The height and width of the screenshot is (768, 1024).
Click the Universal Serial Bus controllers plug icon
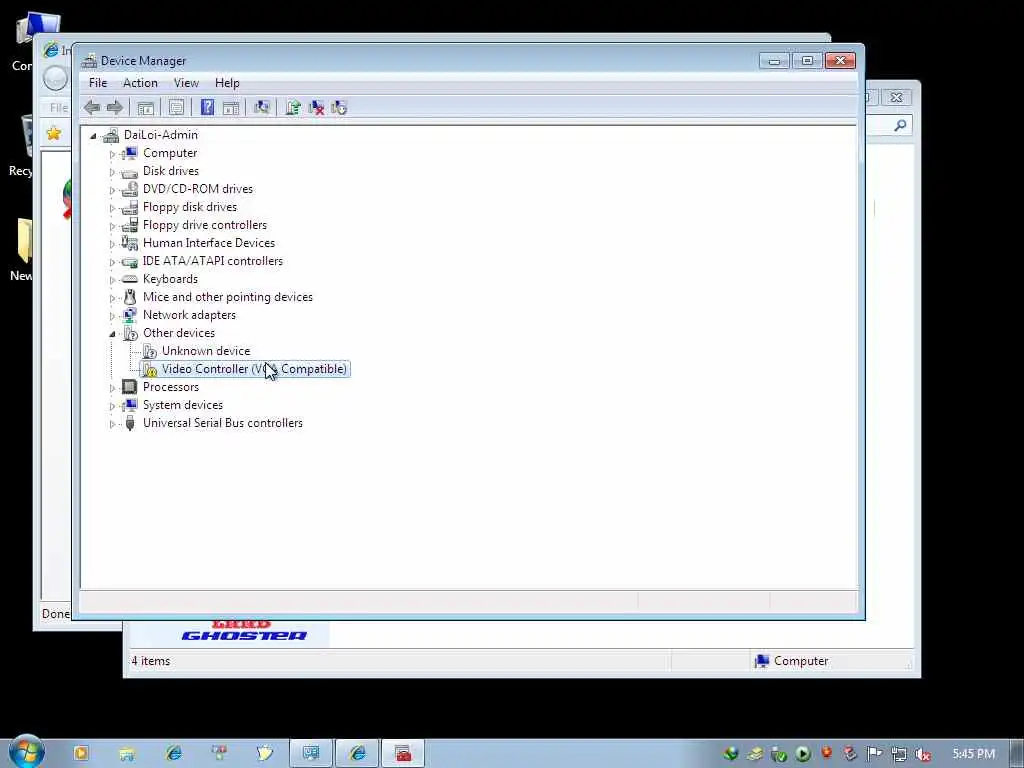pos(130,423)
